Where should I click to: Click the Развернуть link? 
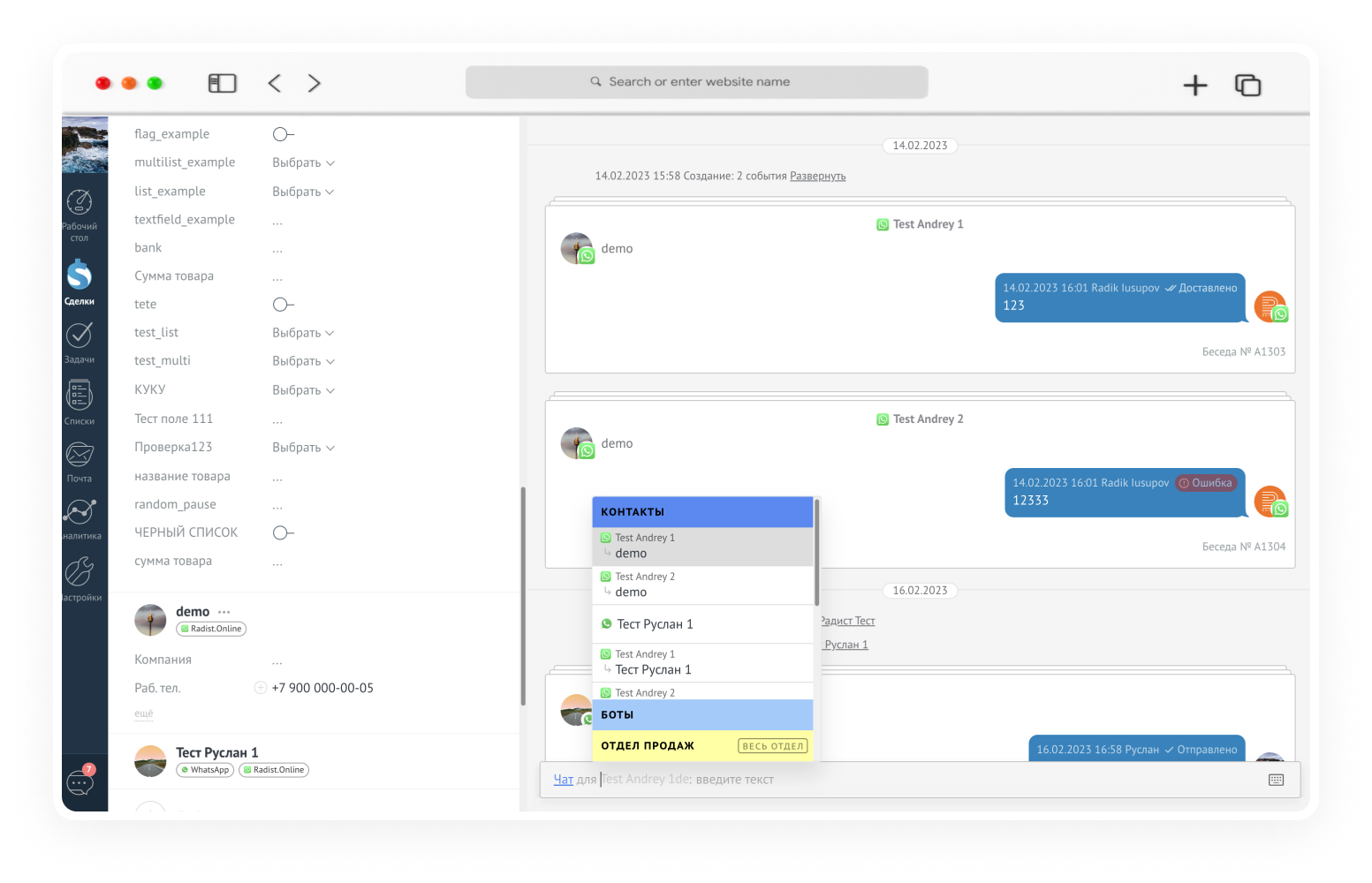pyautogui.click(x=817, y=177)
